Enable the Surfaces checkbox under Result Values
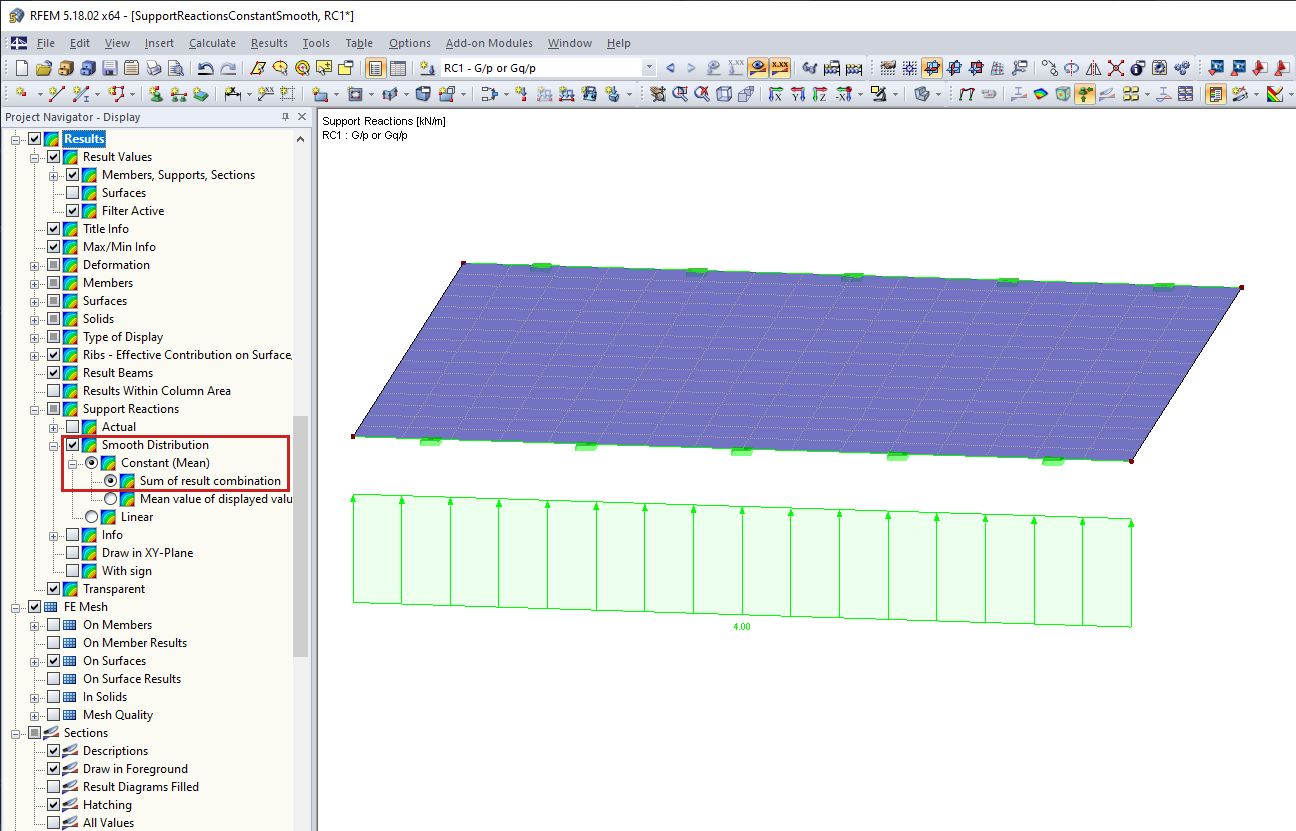 72,193
